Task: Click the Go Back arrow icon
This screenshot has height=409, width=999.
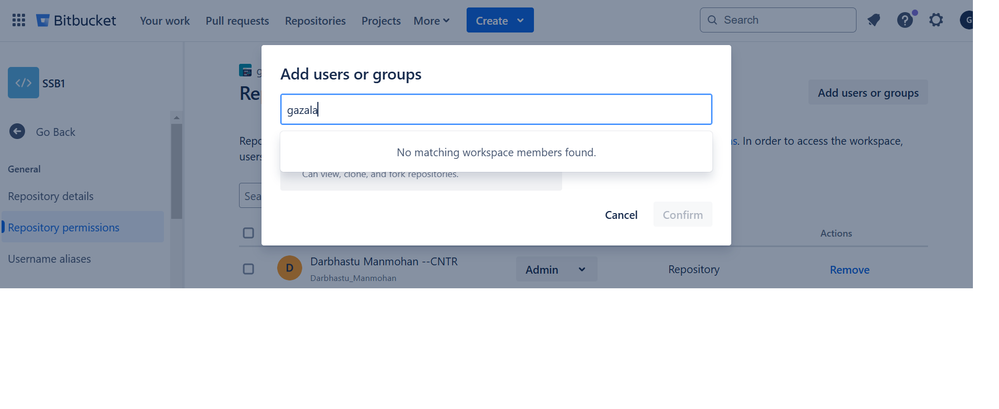Action: pos(17,131)
